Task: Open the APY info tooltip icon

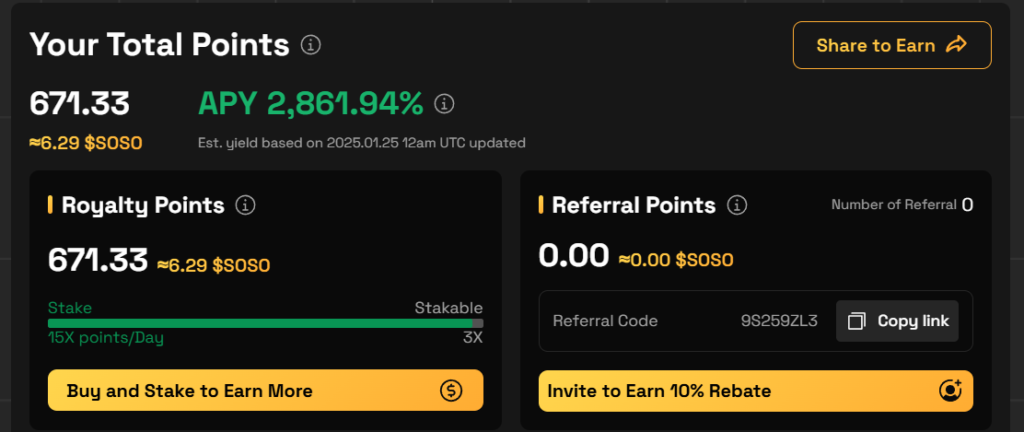Action: 444,104
